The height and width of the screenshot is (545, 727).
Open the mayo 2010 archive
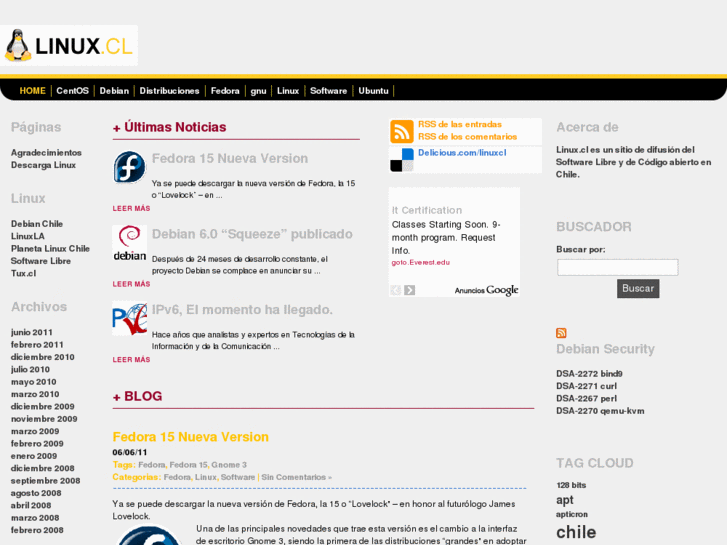(x=33, y=382)
